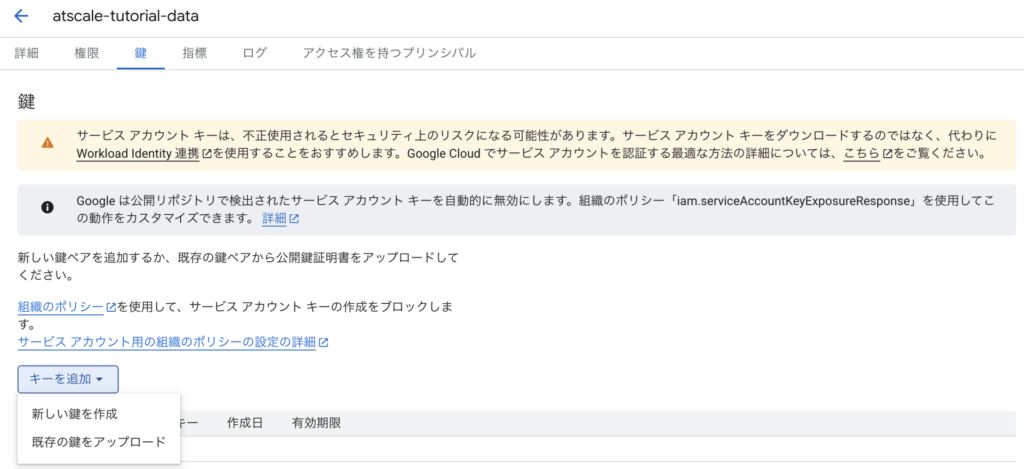Click external-link icon beside 詳細 in info banner
The width and height of the screenshot is (1024, 469).
pos(295,219)
